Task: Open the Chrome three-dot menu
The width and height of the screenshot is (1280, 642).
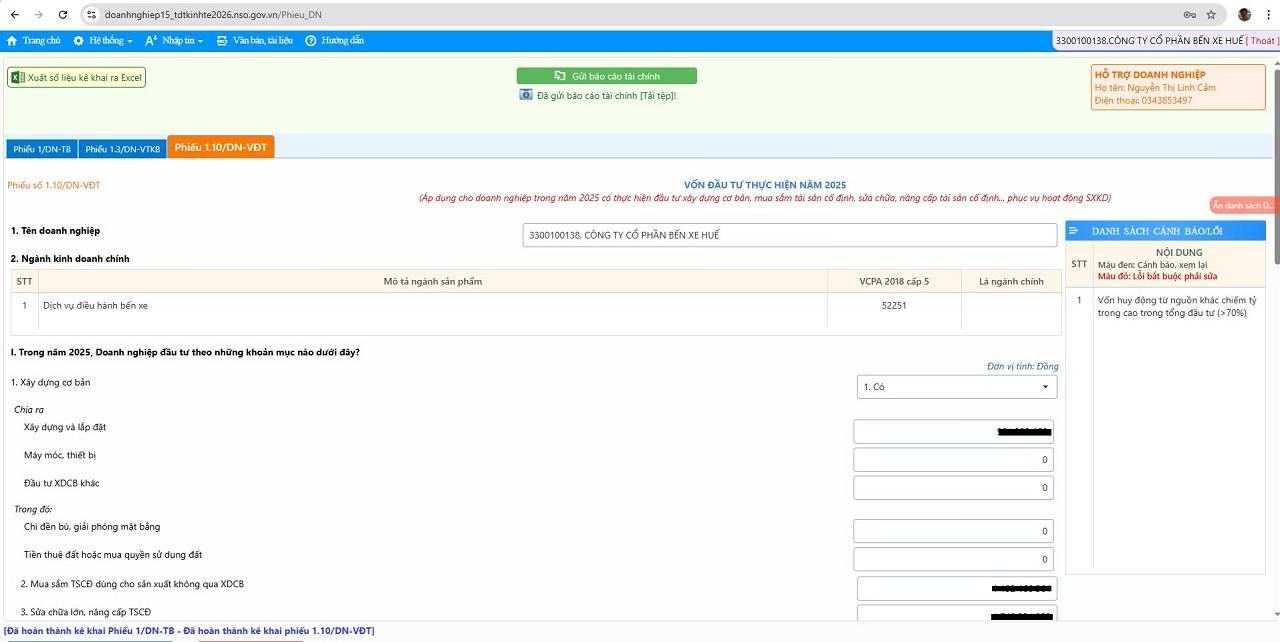Action: 1268,15
